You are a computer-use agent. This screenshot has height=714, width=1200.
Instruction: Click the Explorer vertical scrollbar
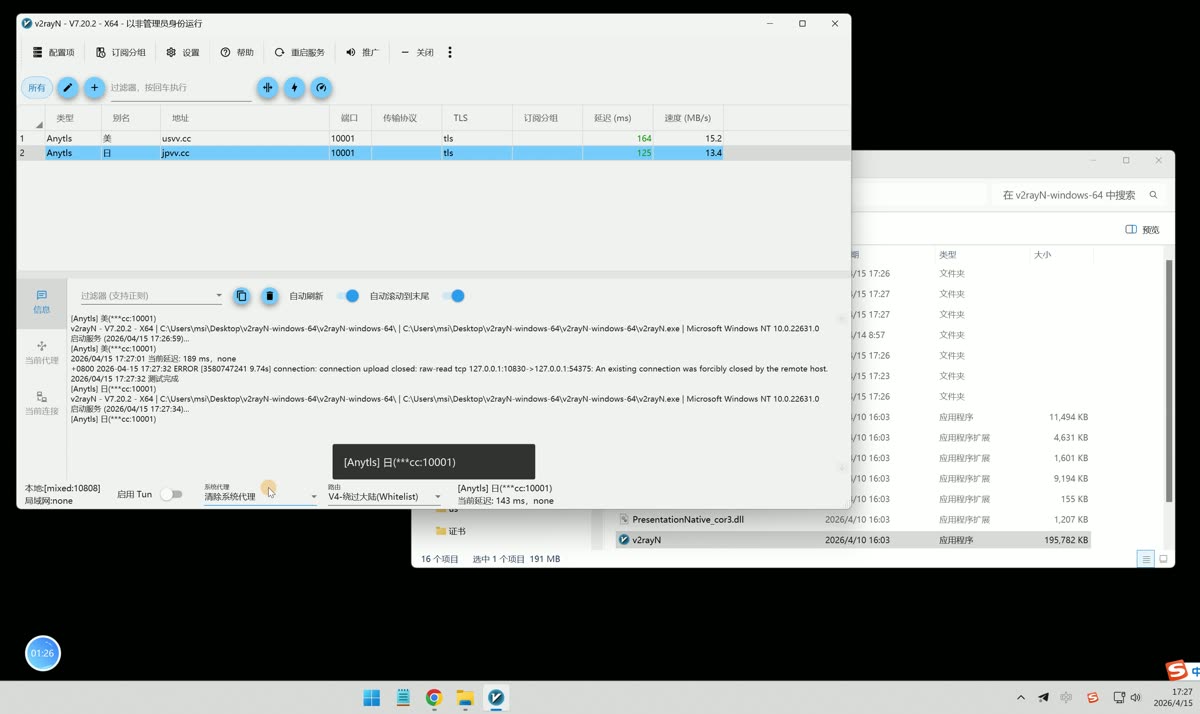point(1168,380)
